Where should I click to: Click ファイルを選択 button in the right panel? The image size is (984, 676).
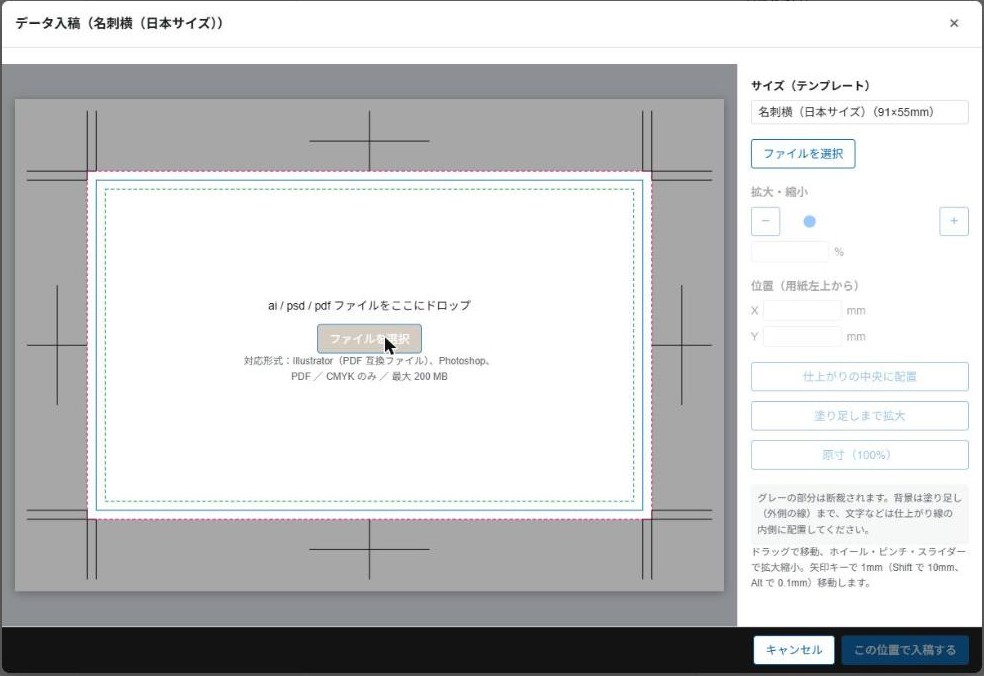click(803, 154)
